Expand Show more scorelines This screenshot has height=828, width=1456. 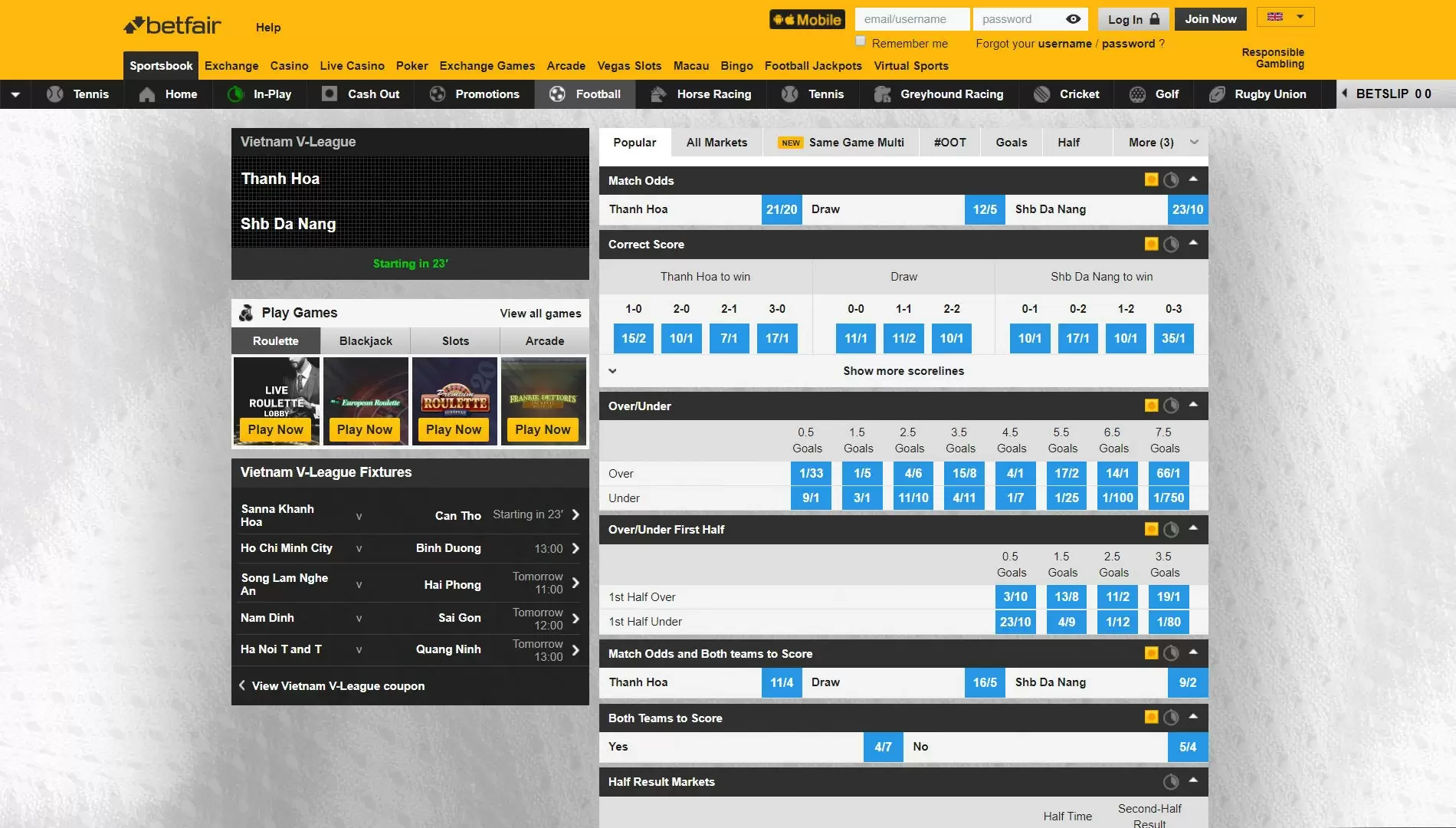click(903, 371)
